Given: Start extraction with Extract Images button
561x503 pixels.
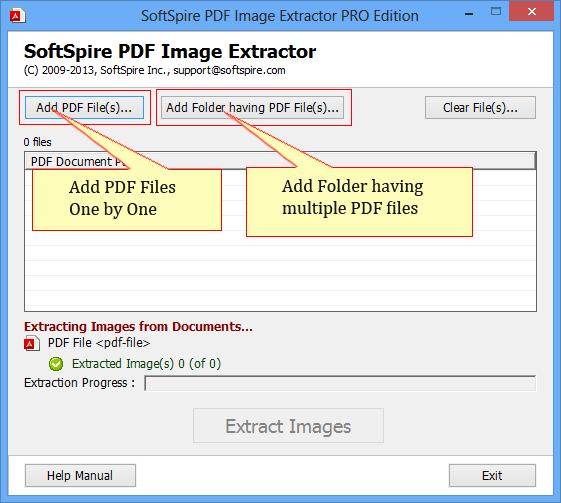Looking at the screenshot, I should pos(288,426).
